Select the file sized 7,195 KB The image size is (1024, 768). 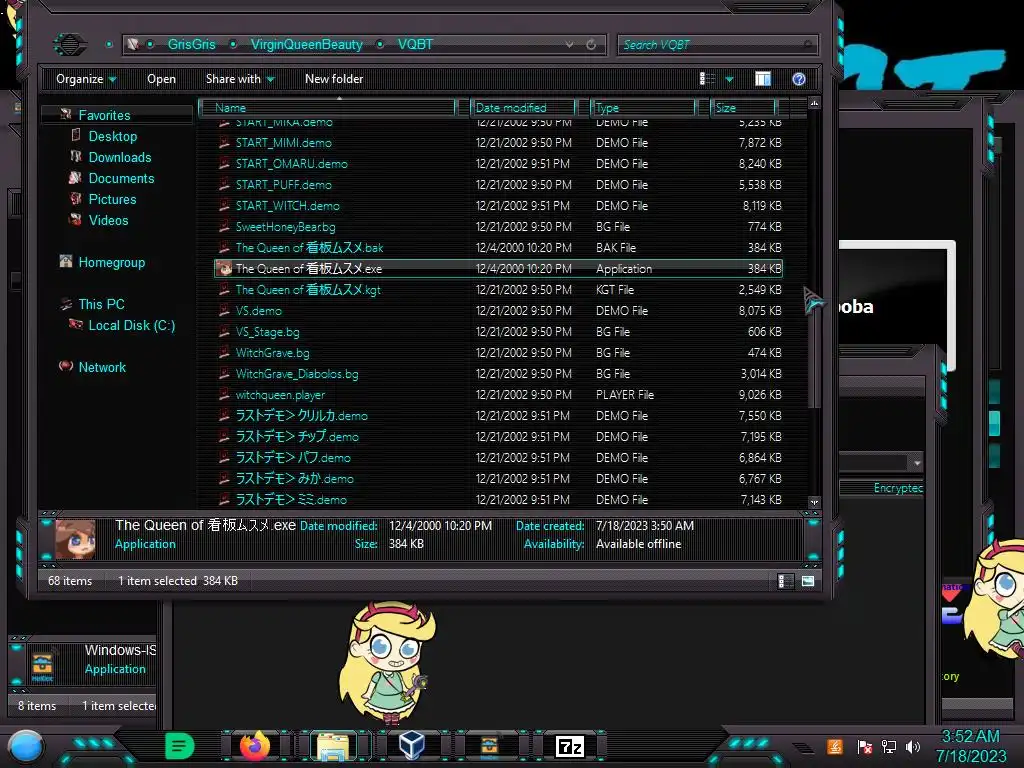(x=499, y=437)
